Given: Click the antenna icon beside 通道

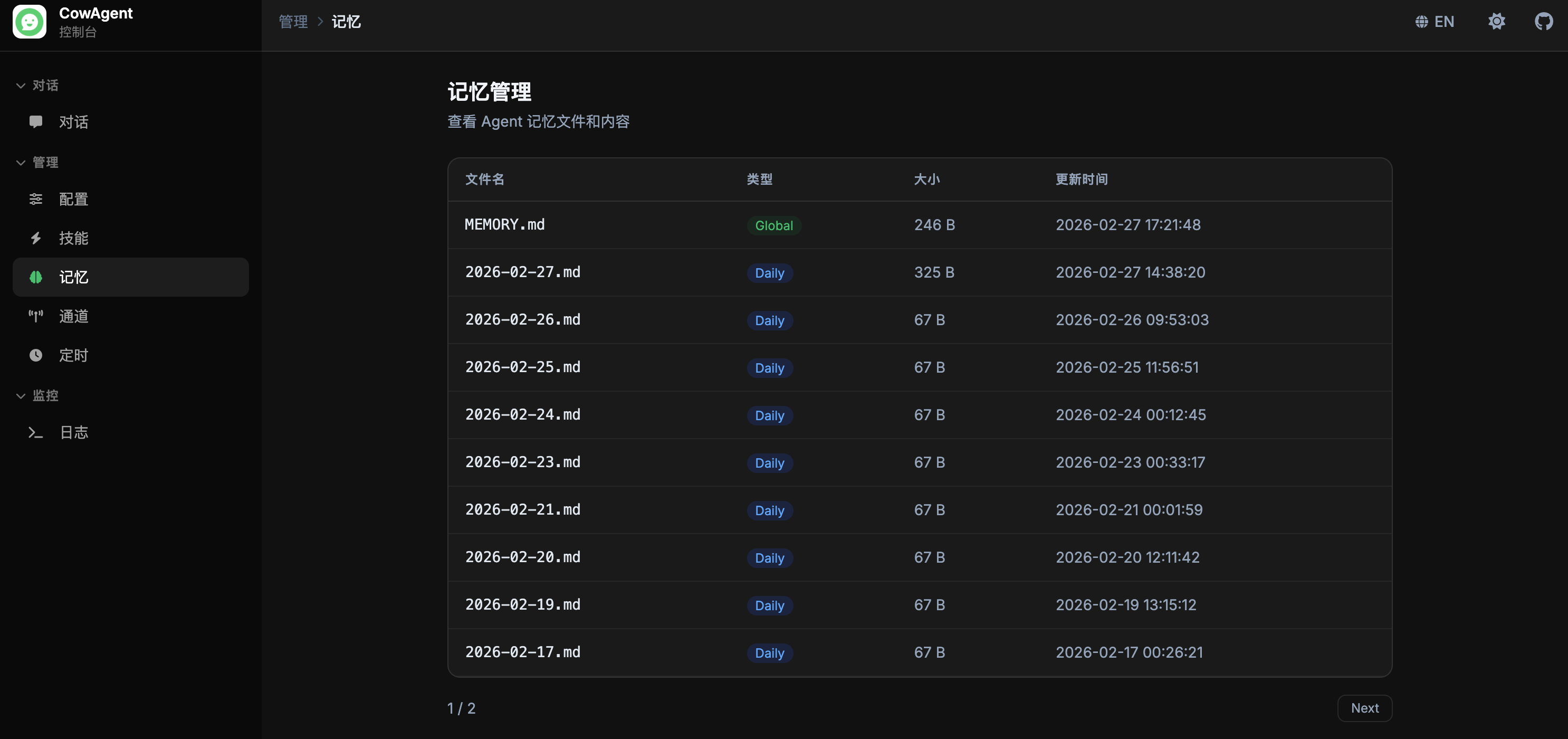Looking at the screenshot, I should click(36, 316).
